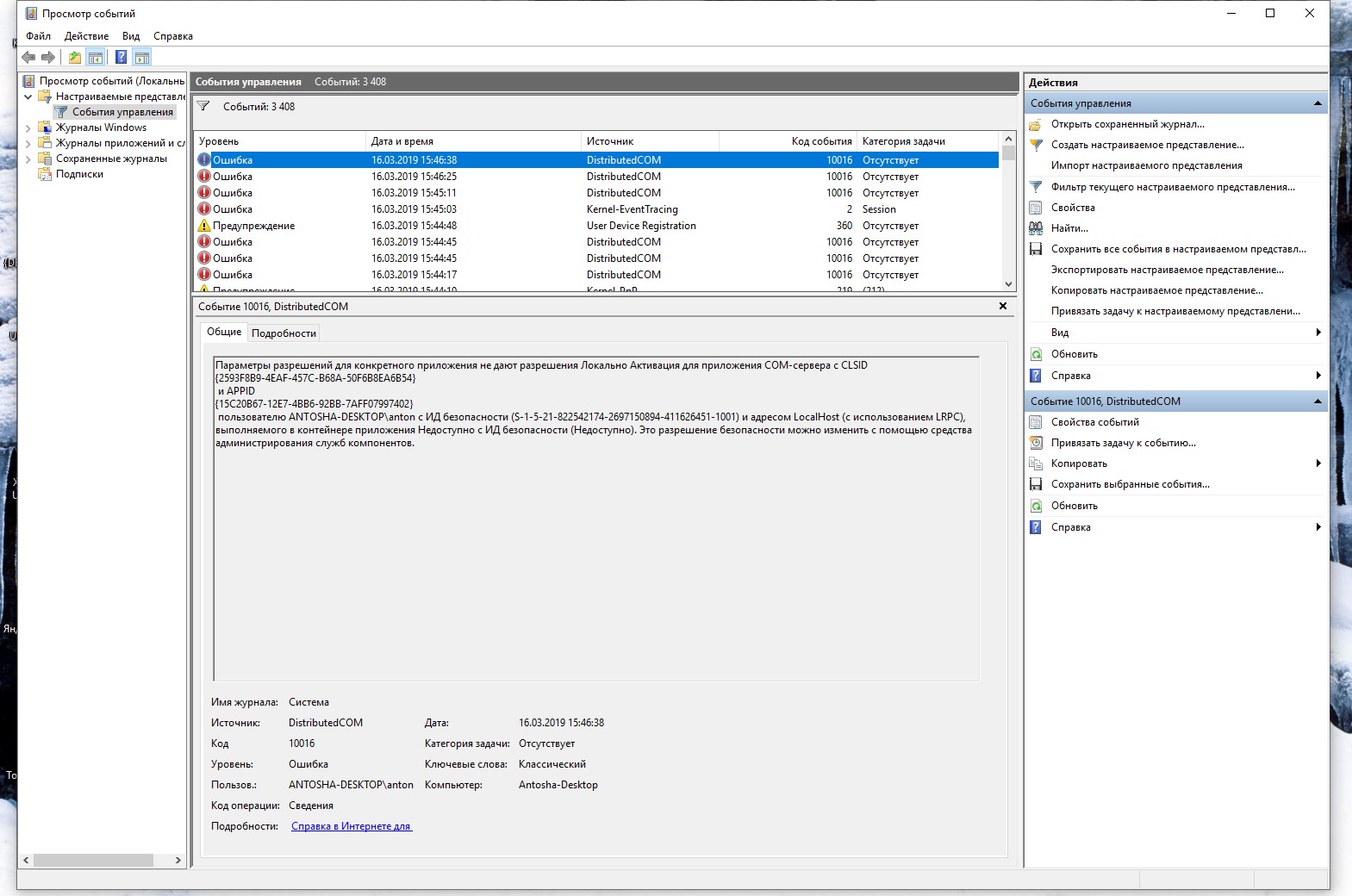
Task: Expand 'Журналы Windows' tree node
Action: (28, 128)
